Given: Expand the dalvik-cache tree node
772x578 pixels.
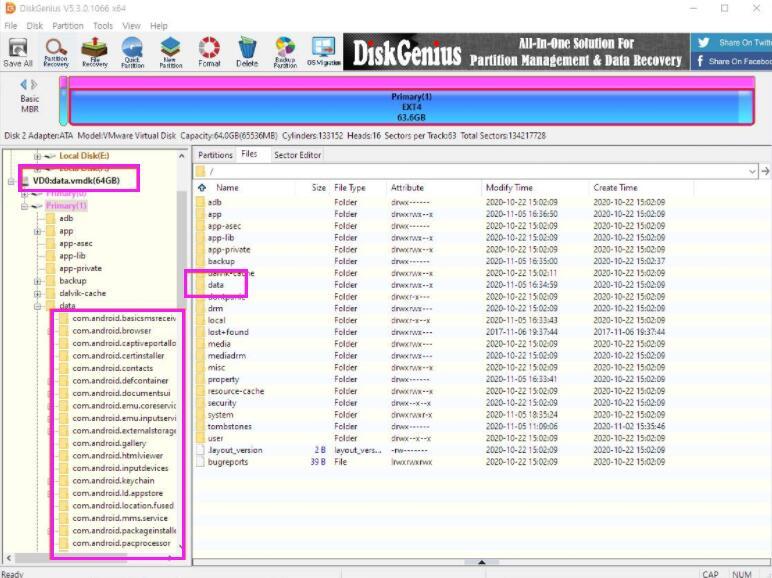Looking at the screenshot, I should click(x=37, y=293).
